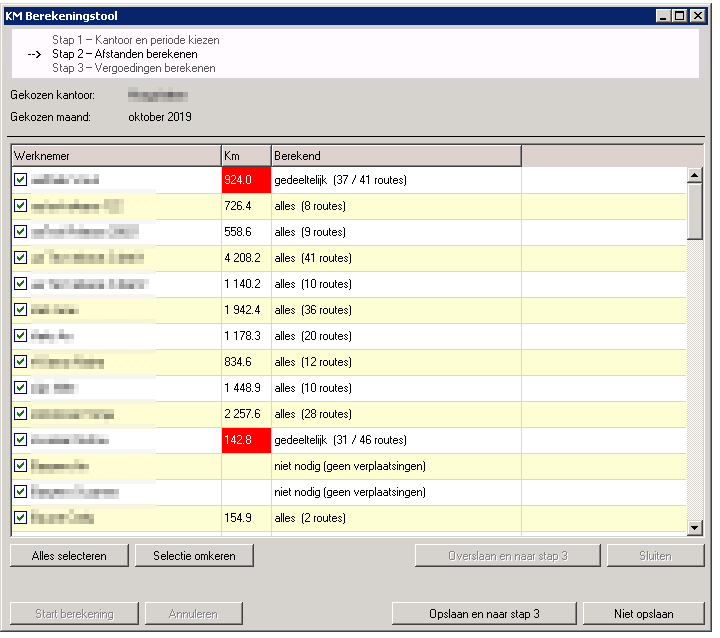The width and height of the screenshot is (720, 638).
Task: Click the 'oktober 2019' month value
Action: point(160,117)
